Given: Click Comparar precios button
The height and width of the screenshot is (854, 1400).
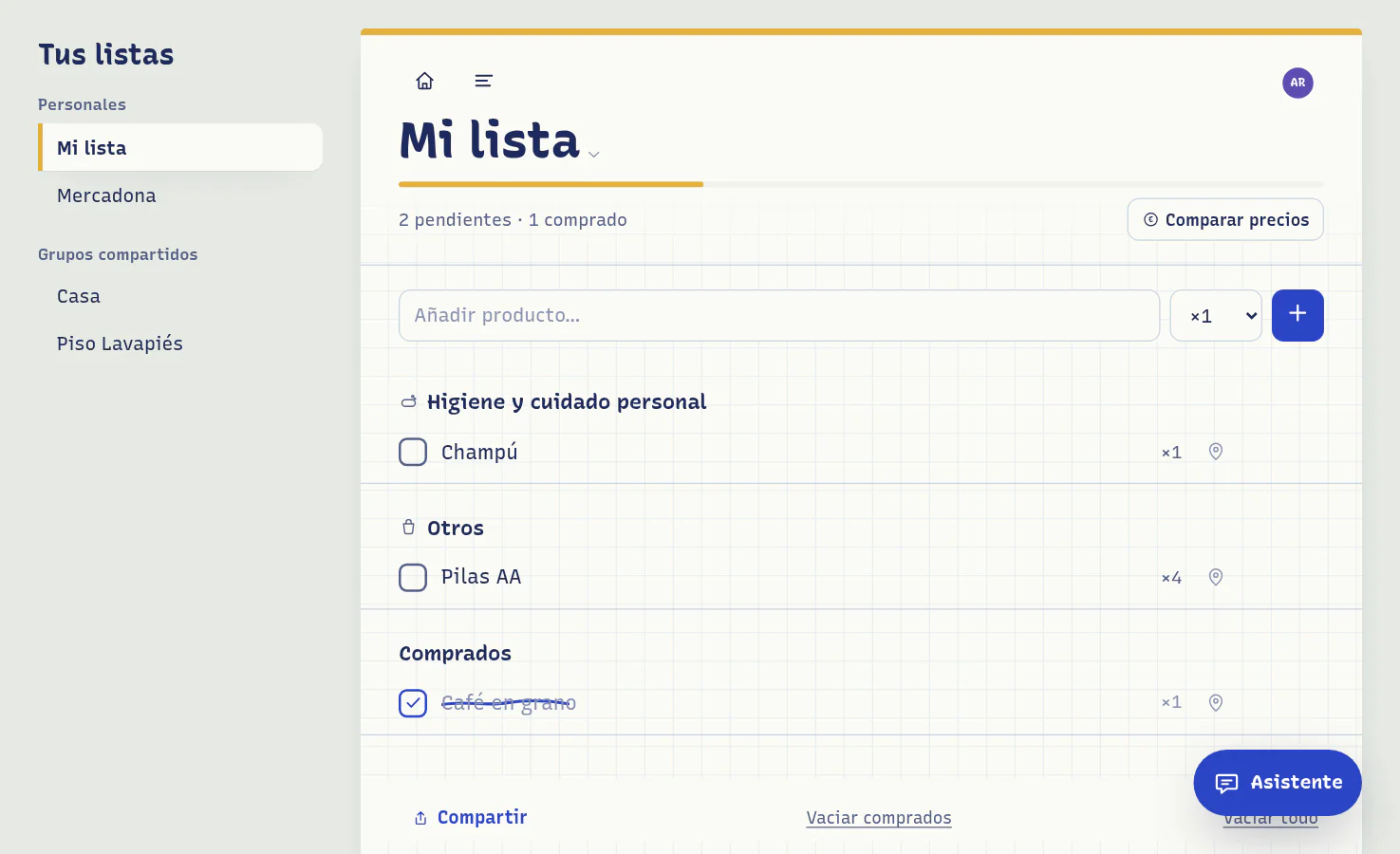Looking at the screenshot, I should tap(1225, 219).
